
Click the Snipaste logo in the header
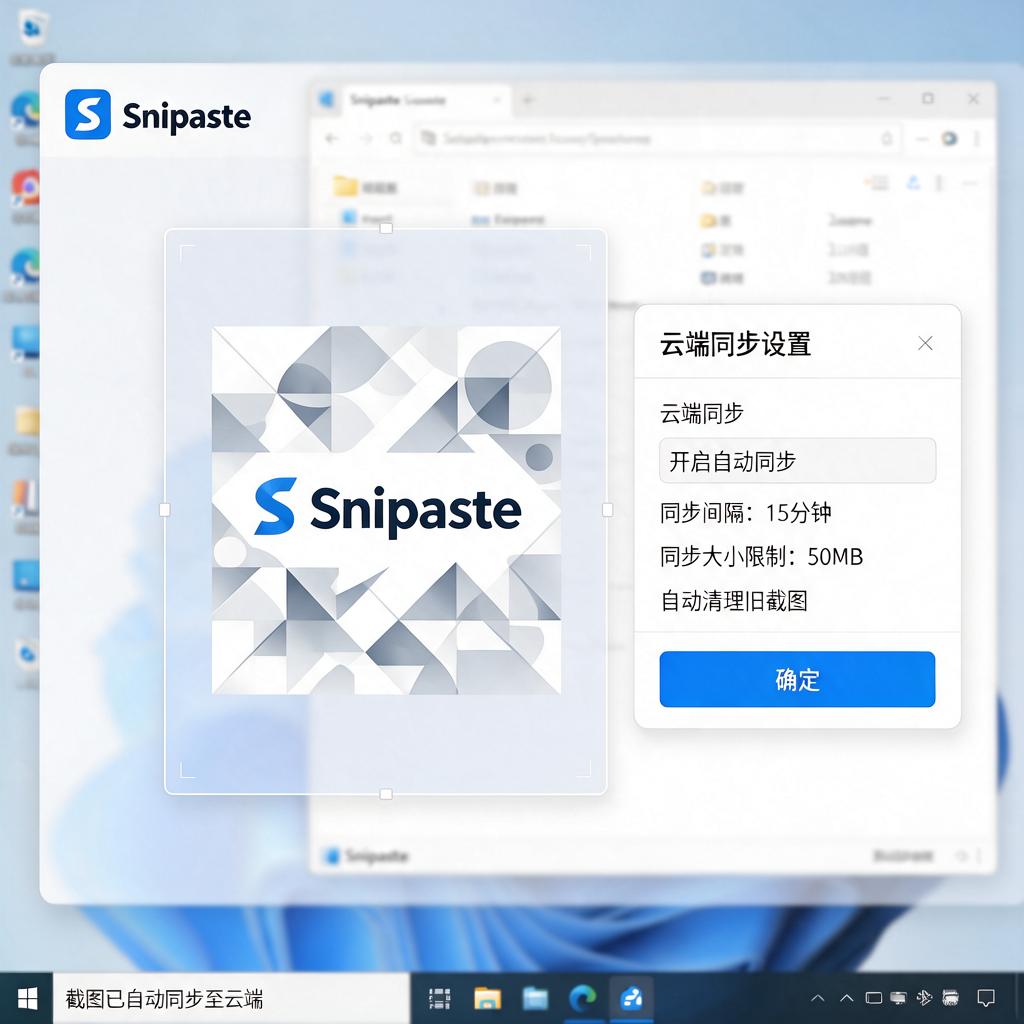tap(157, 115)
